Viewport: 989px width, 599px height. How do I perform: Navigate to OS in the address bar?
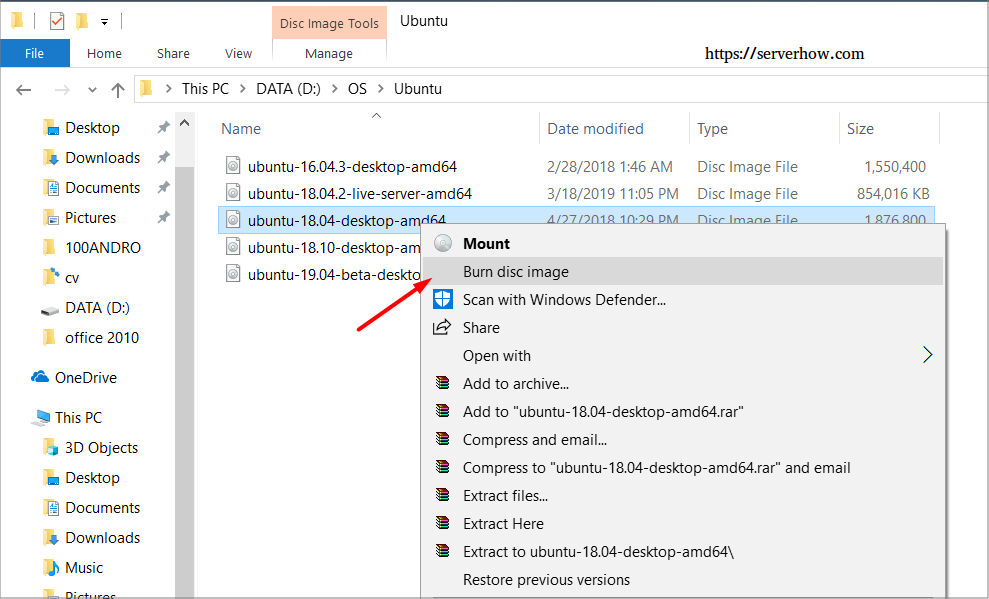point(357,89)
